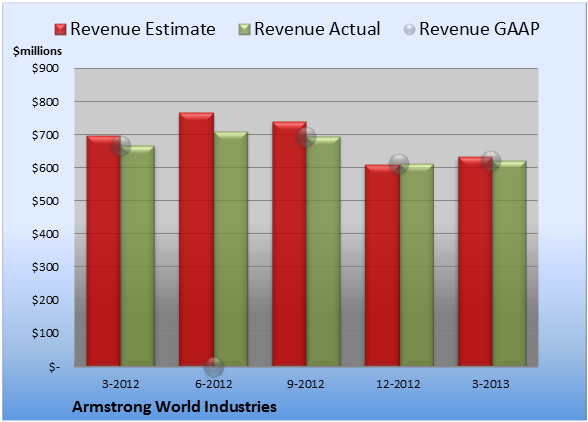Click the $millions axis unit label

coord(37,51)
